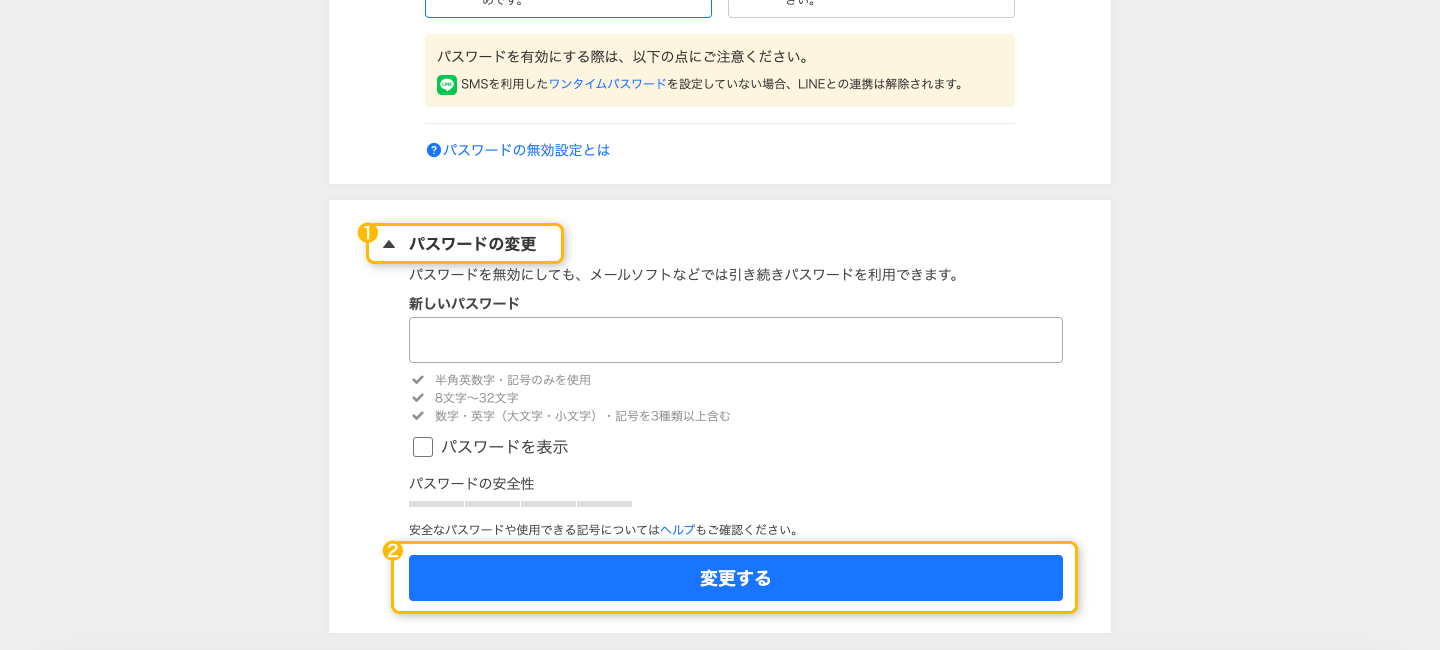The width and height of the screenshot is (1440, 650).
Task: Click the 新しいパスワード field label
Action: tap(464, 303)
